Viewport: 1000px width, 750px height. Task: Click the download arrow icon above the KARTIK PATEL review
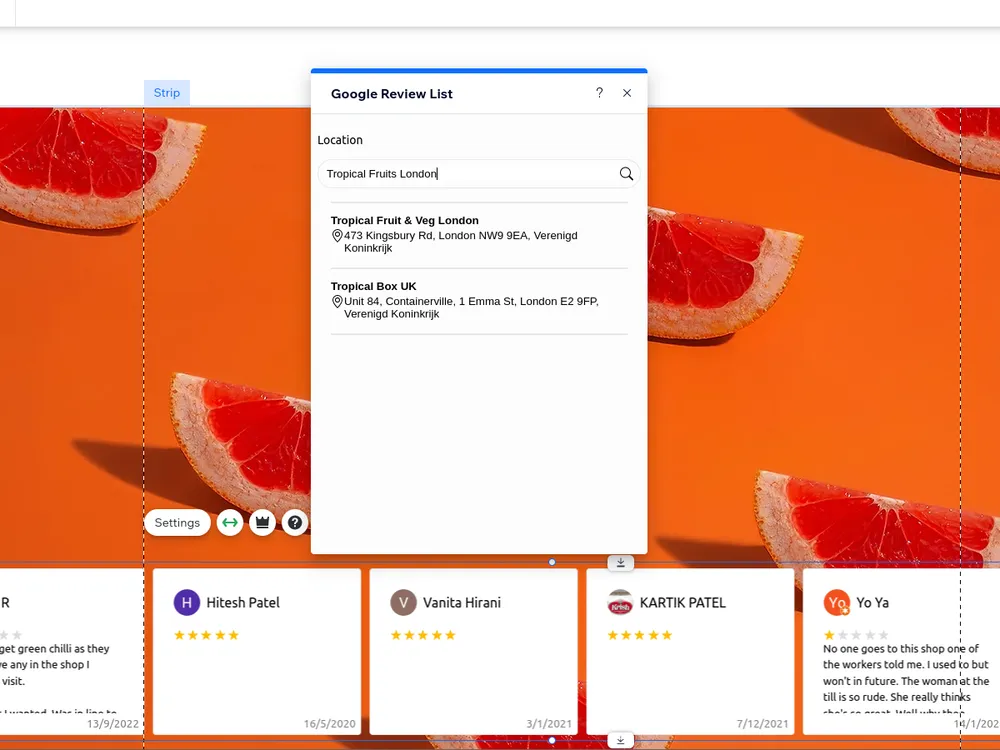pyautogui.click(x=620, y=562)
